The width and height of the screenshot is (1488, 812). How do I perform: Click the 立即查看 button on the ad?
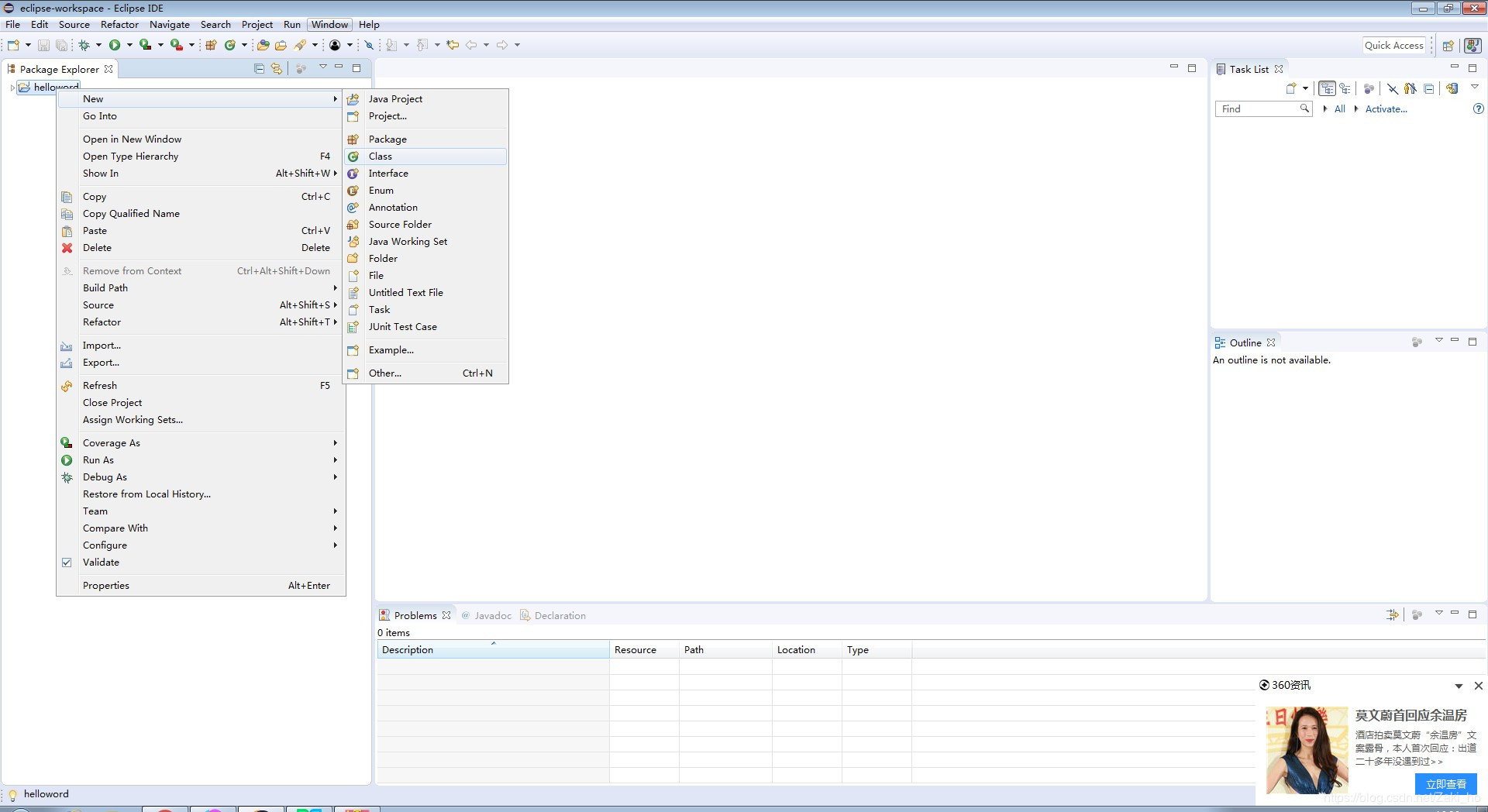[x=1446, y=784]
